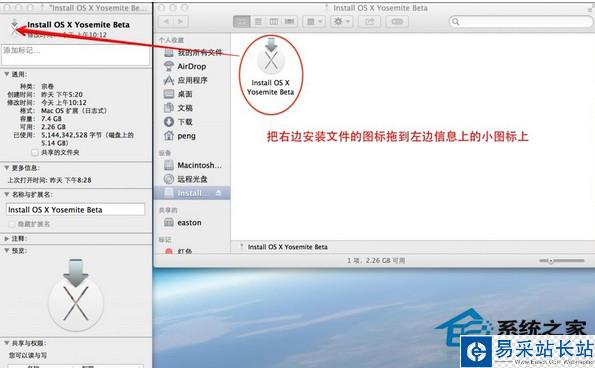Click the Finder edit tags button
Viewport: 595px width, 368px height.
pos(397,21)
